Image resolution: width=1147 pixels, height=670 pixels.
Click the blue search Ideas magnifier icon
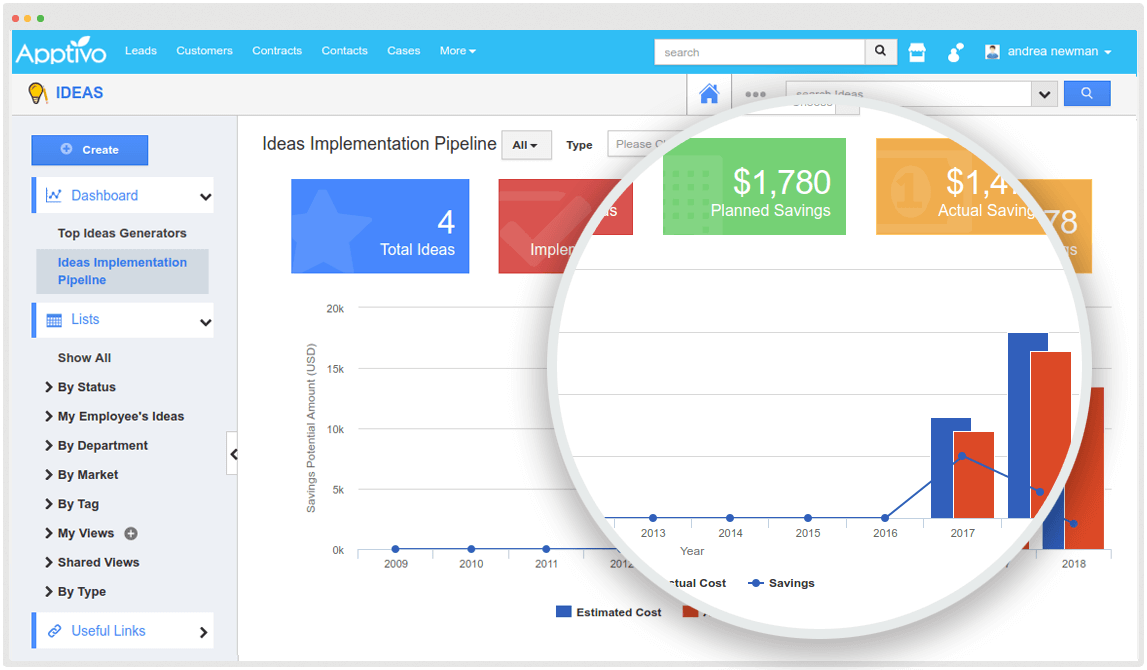pos(1087,93)
